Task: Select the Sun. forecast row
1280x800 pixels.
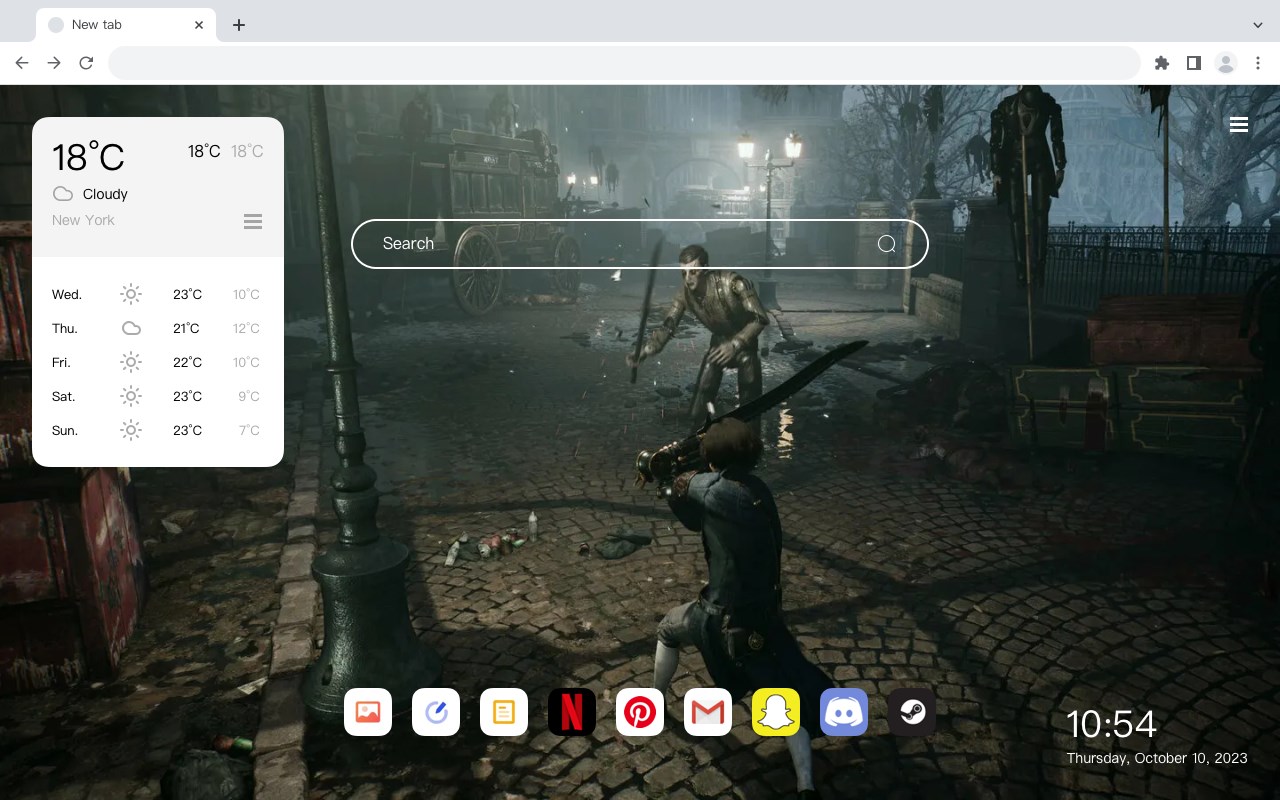Action: (158, 430)
